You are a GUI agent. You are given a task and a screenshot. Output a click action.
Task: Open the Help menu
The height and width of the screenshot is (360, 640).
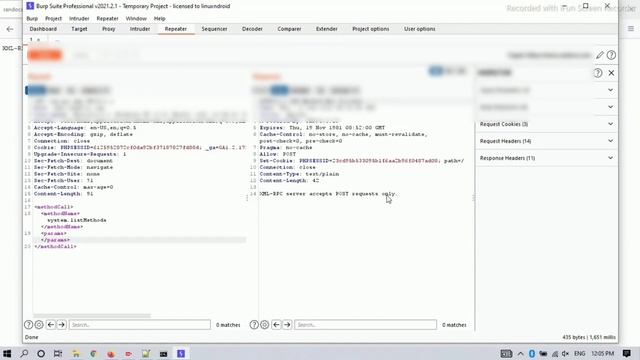[x=160, y=18]
